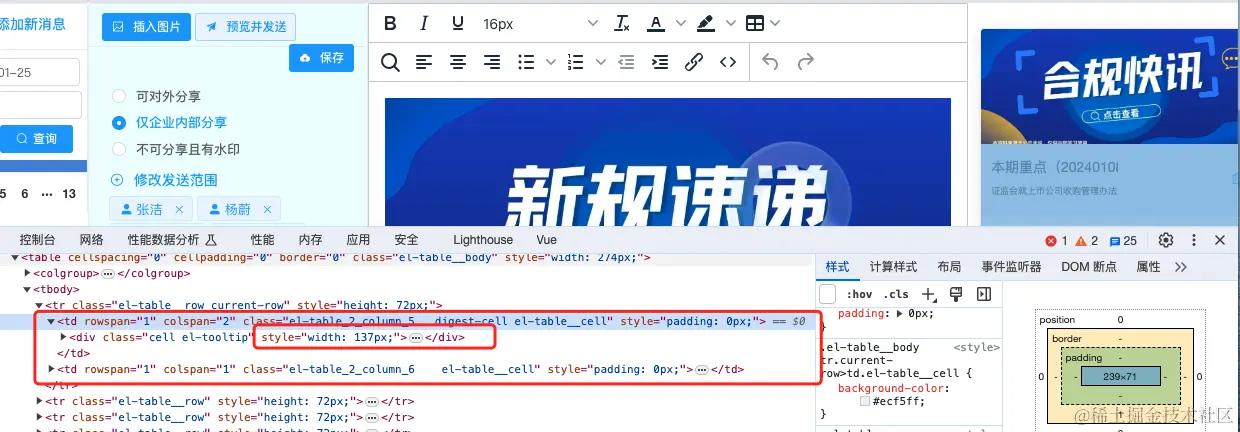Show more style tabs with the >> chevron

1181,267
